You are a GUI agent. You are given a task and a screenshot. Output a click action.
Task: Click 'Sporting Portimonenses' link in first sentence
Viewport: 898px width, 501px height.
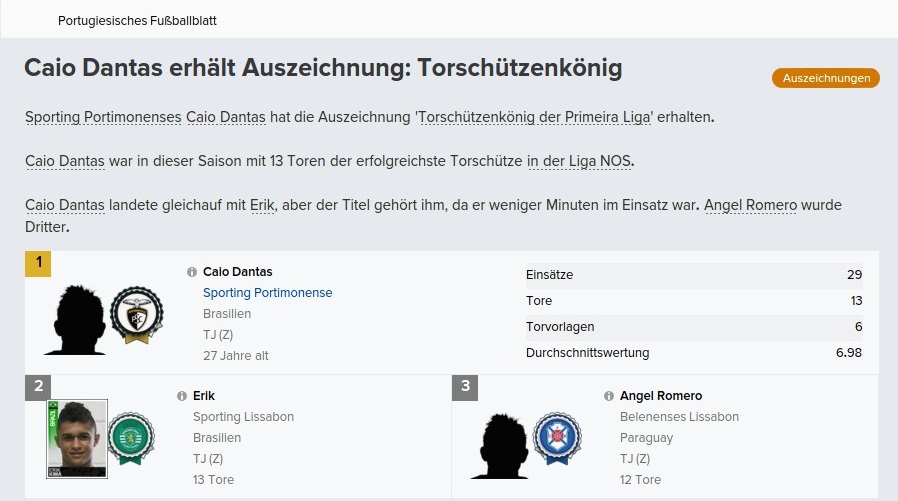tap(103, 117)
